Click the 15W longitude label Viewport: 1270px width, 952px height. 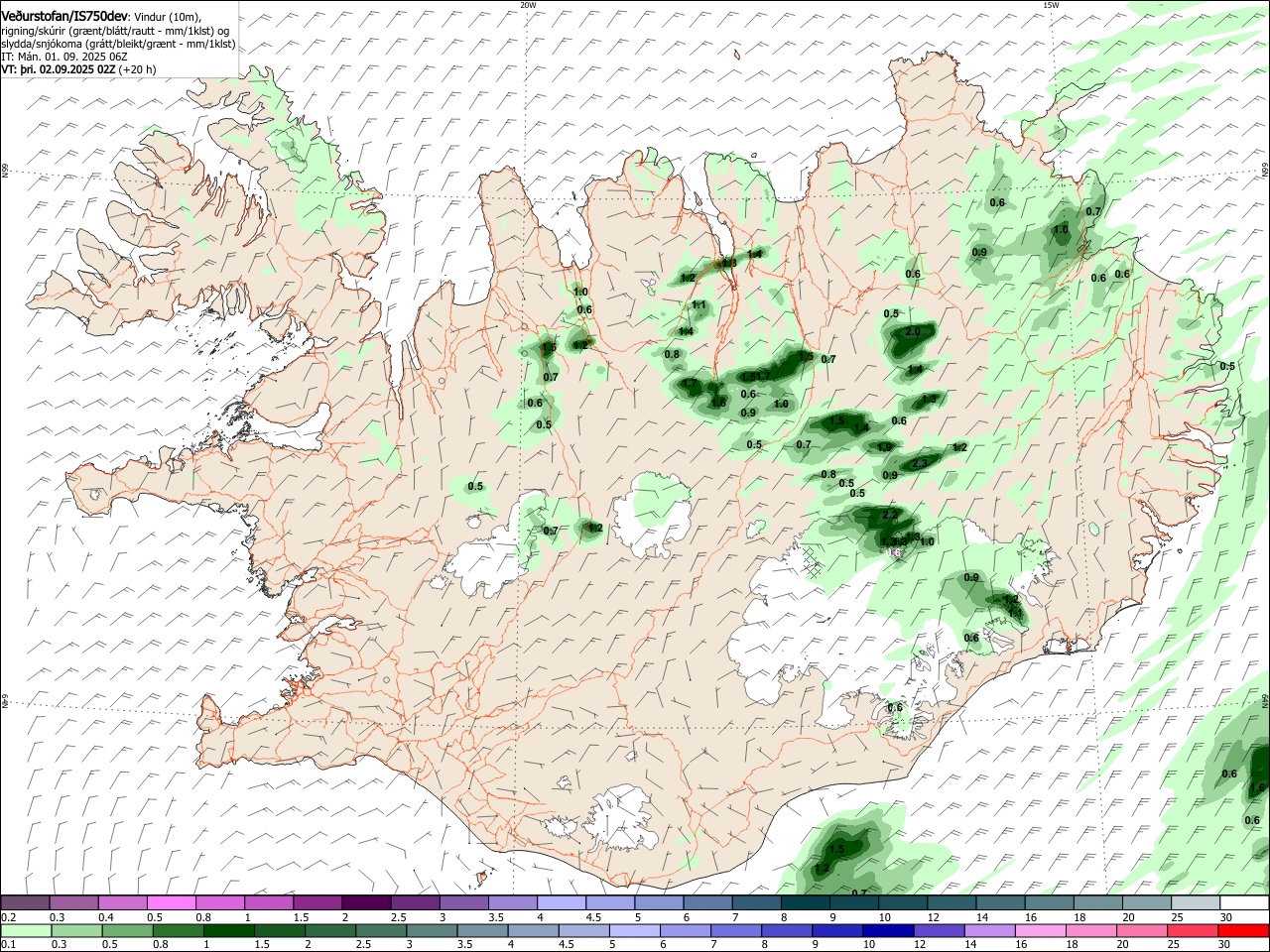(x=1051, y=5)
